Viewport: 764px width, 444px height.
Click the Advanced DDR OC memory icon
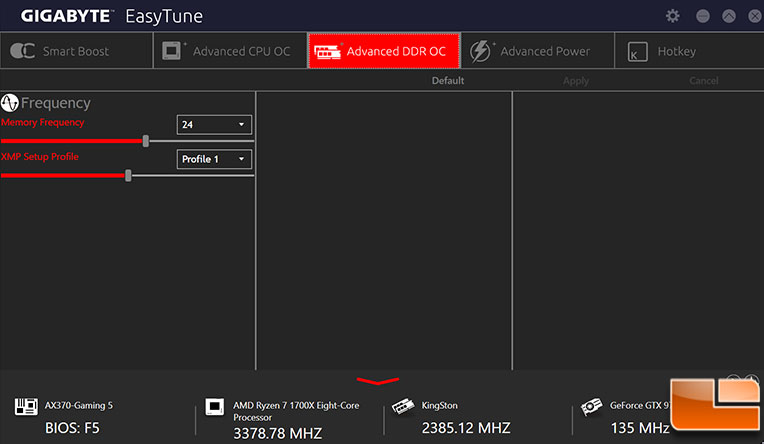[x=327, y=51]
